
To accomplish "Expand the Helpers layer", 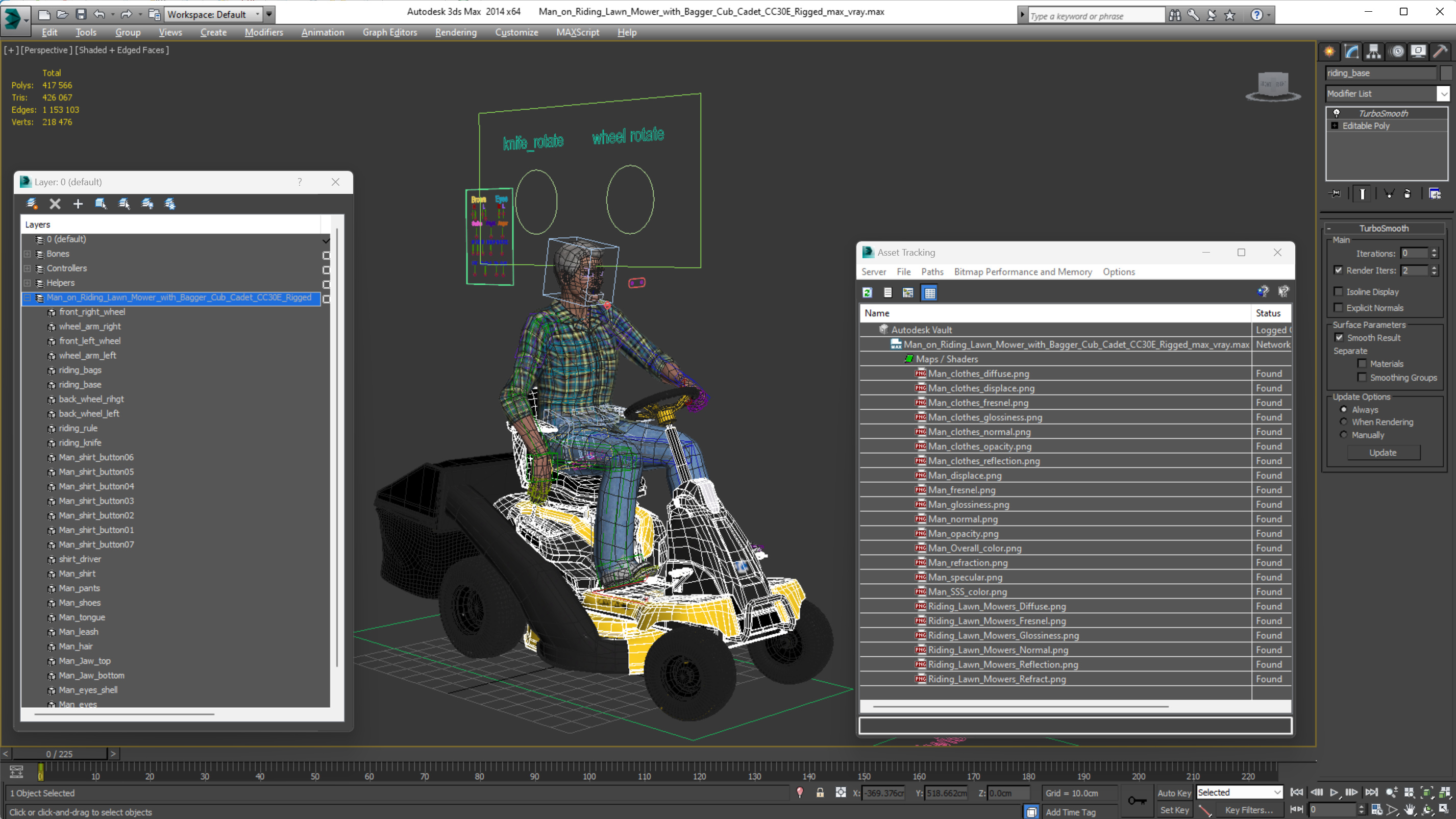I will 27,283.
